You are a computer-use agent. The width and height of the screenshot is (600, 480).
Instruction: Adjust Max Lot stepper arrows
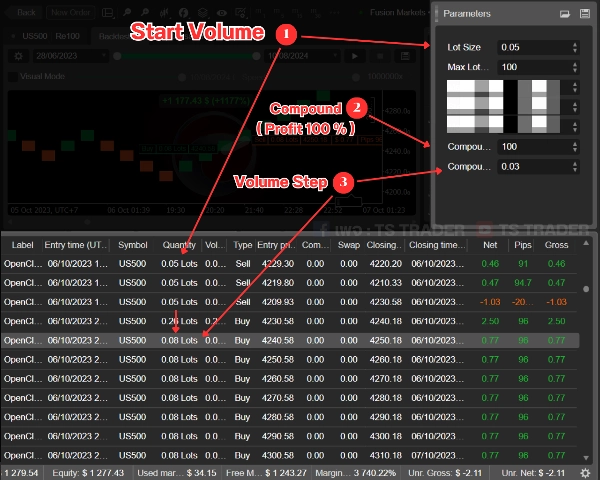coord(574,66)
